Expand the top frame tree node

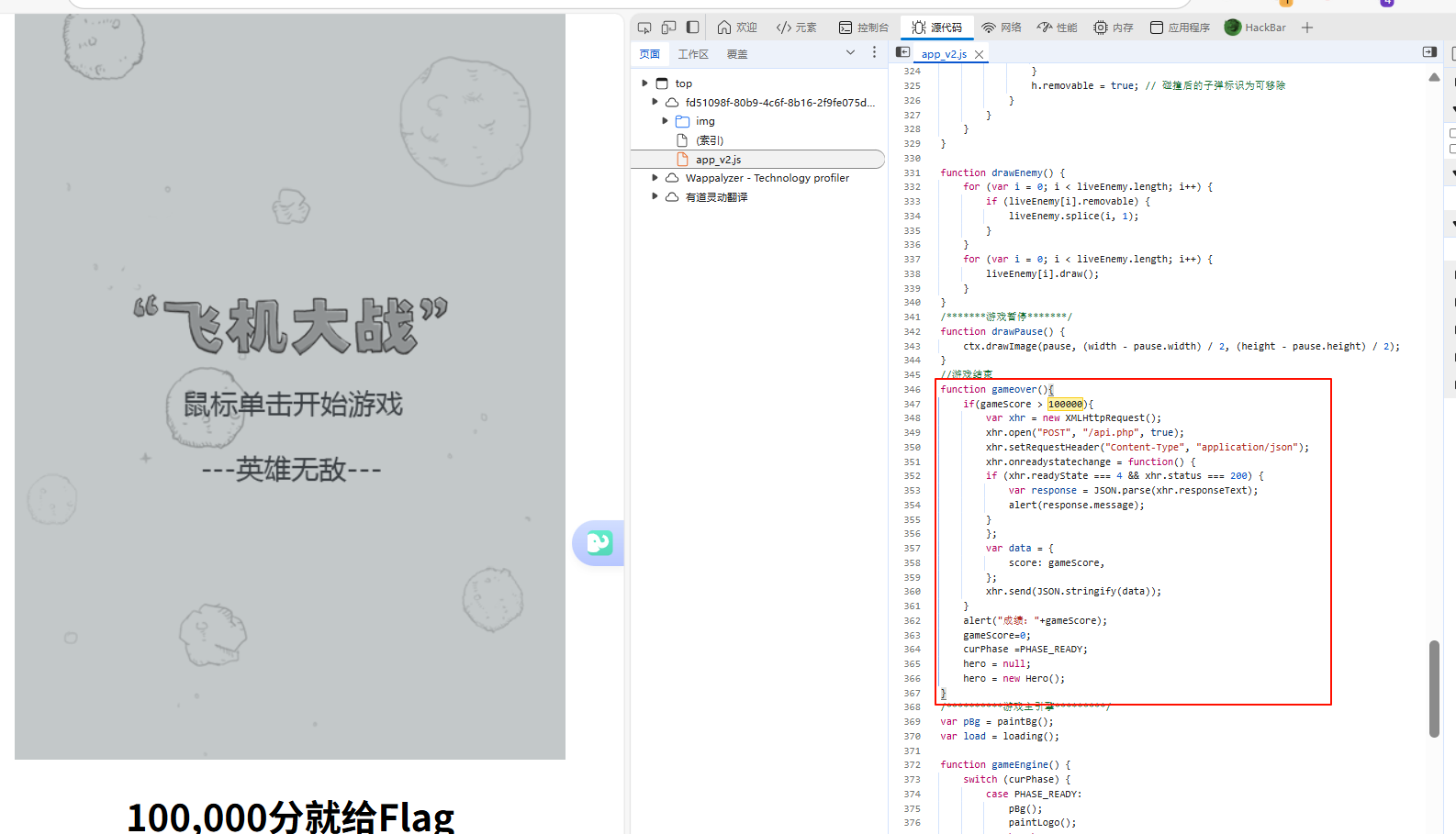(644, 83)
